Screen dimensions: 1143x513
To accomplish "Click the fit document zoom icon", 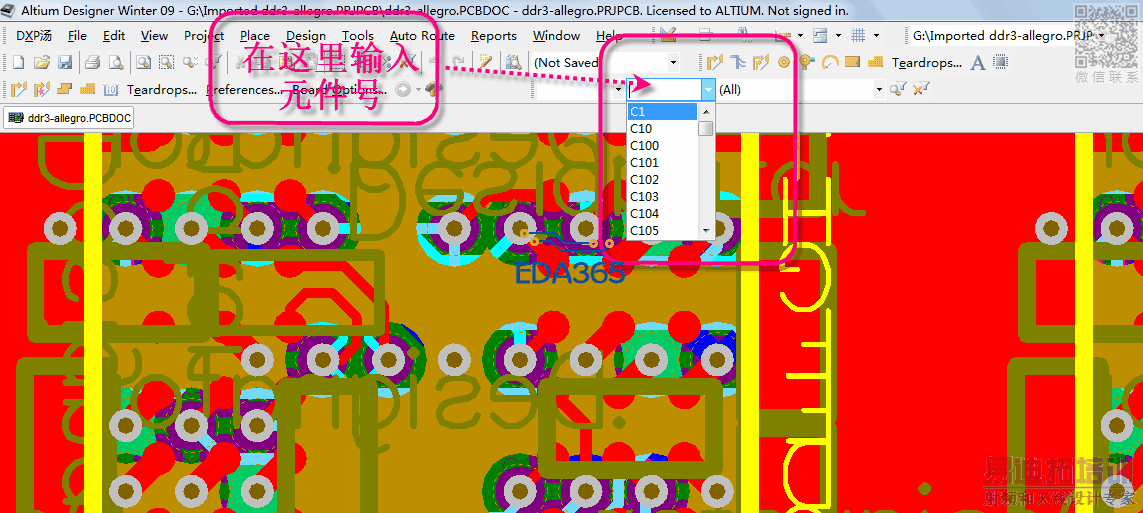I will (x=144, y=63).
